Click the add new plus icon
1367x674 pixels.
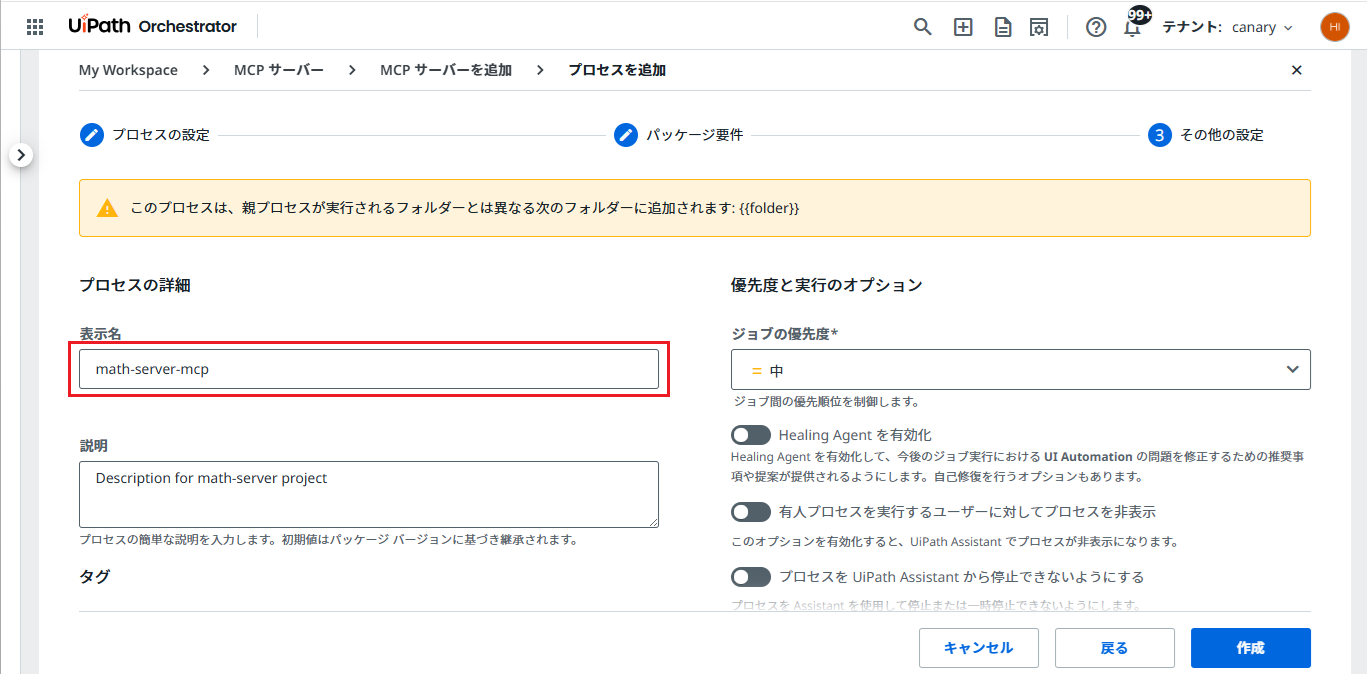coord(963,27)
